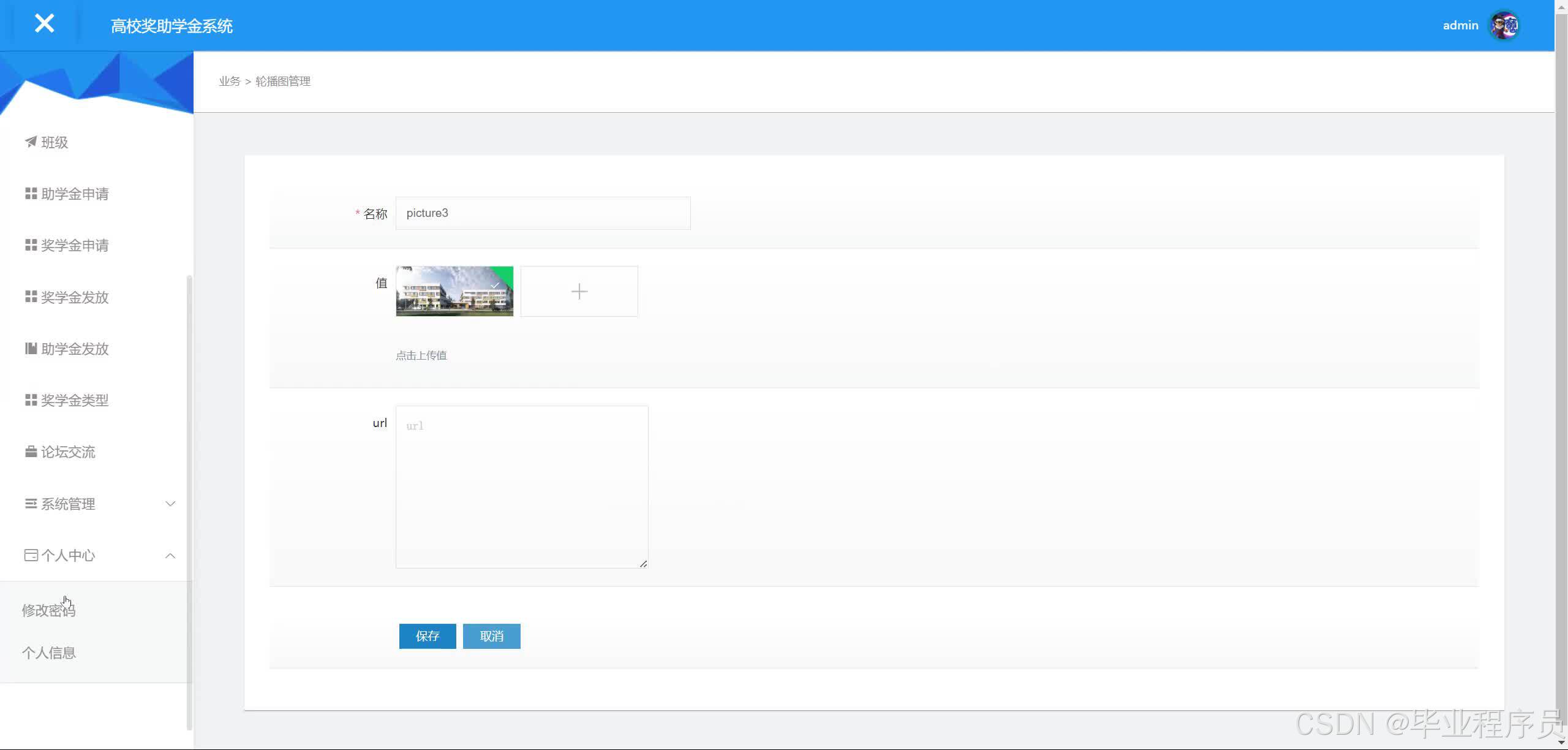Click the 保存 button

(427, 636)
